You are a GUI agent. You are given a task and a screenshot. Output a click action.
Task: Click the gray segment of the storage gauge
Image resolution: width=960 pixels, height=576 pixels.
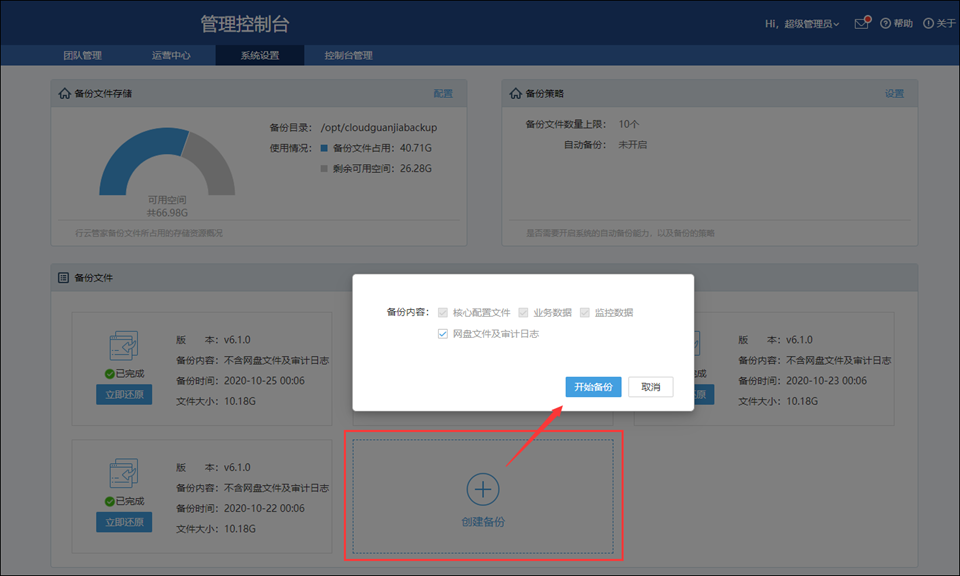point(213,162)
